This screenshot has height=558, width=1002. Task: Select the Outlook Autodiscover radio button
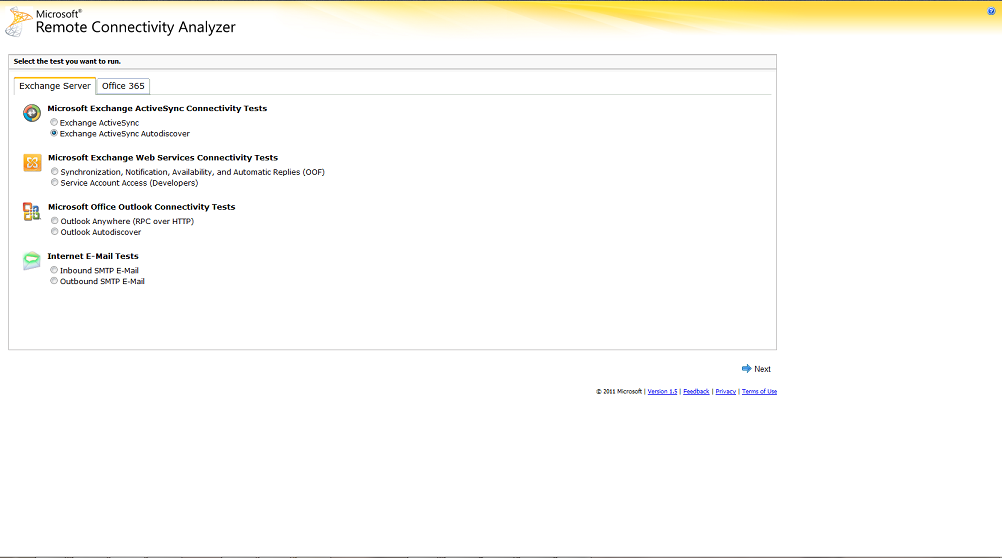(x=55, y=231)
